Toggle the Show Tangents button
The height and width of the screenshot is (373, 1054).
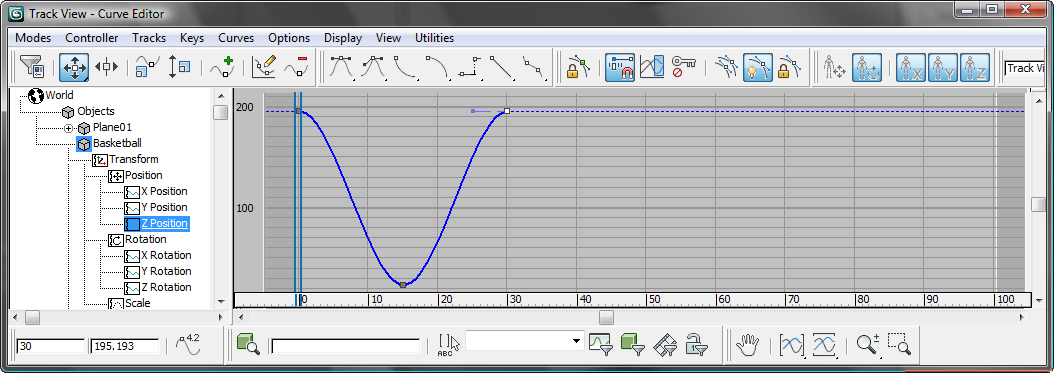pyautogui.click(x=757, y=67)
